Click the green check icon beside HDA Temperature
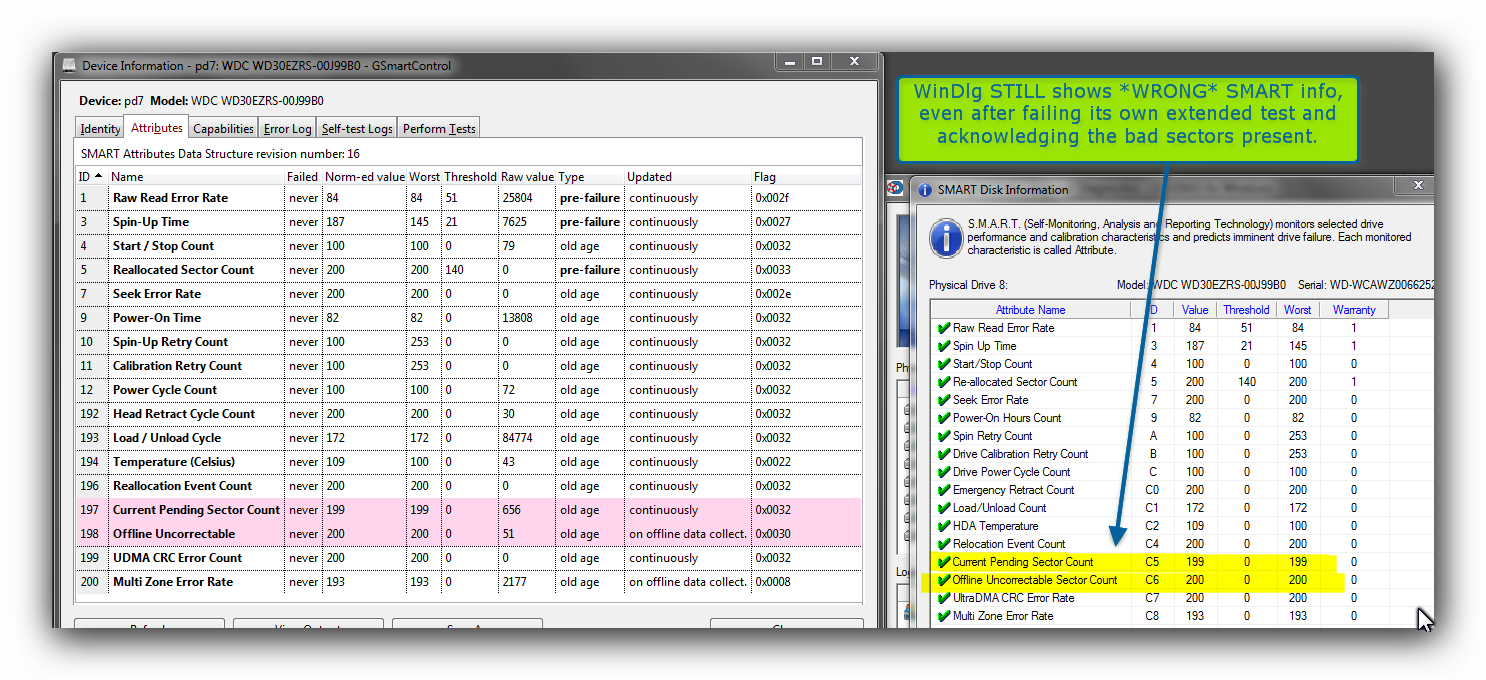 (943, 526)
